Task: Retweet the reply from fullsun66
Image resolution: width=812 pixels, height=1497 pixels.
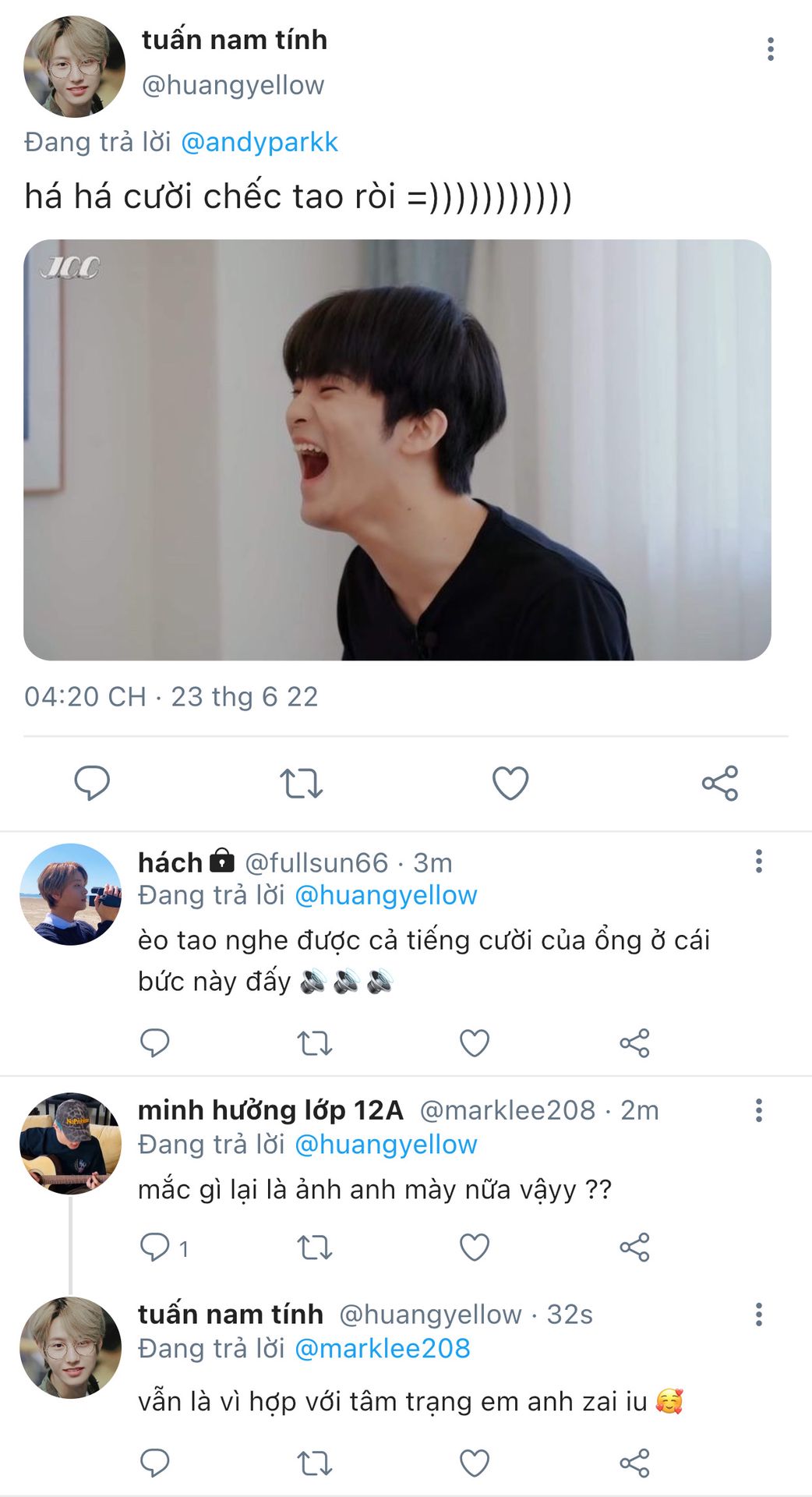Action: [x=315, y=1042]
